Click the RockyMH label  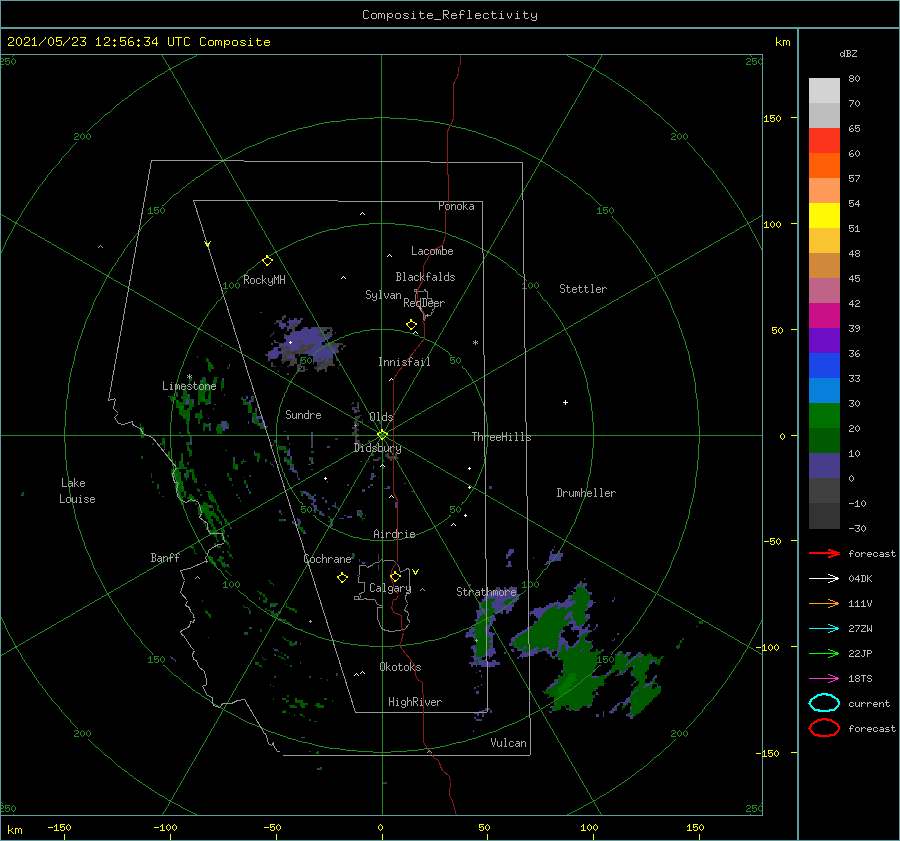coord(264,280)
